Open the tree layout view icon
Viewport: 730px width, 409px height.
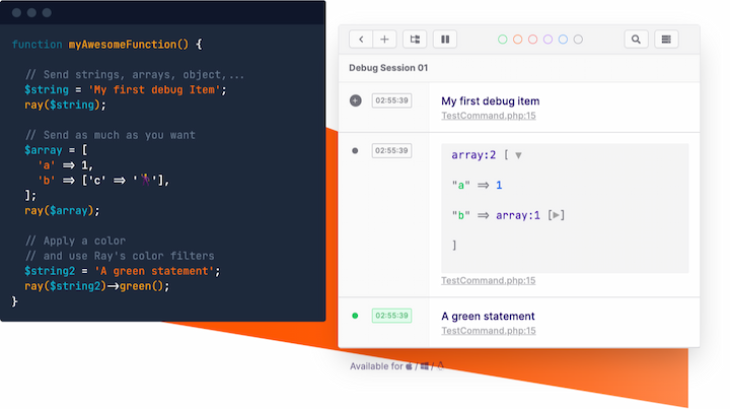[x=415, y=39]
